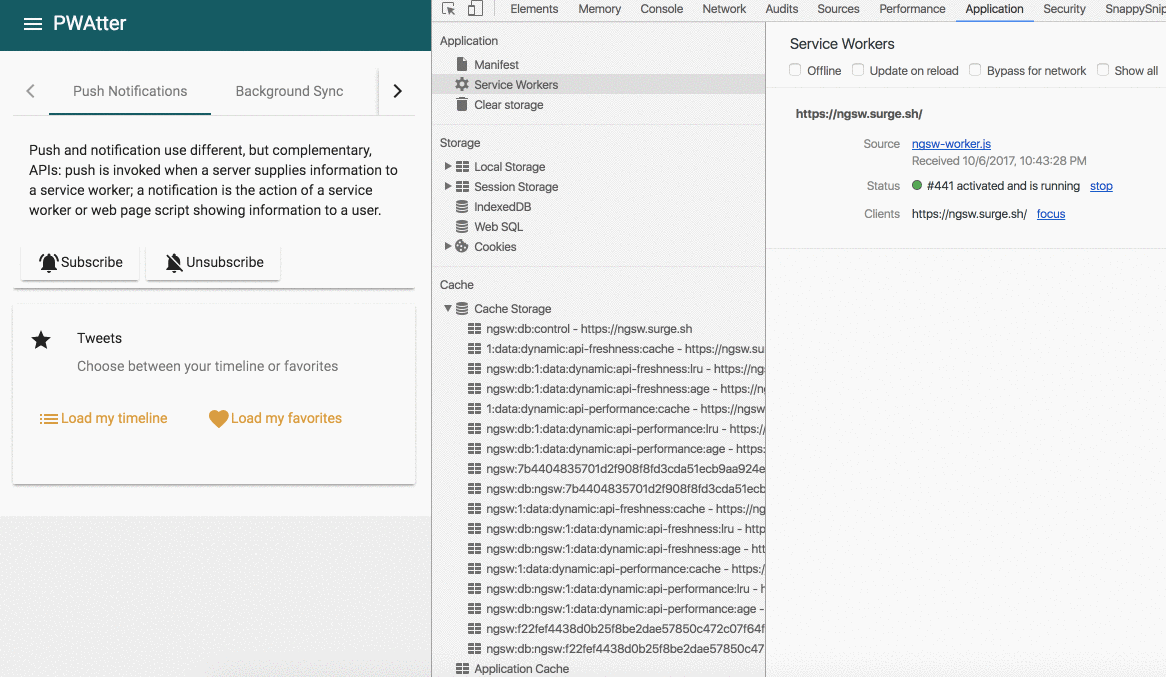Click the star icon beside Tweets
Screen dimensions: 1166x677
(41, 340)
